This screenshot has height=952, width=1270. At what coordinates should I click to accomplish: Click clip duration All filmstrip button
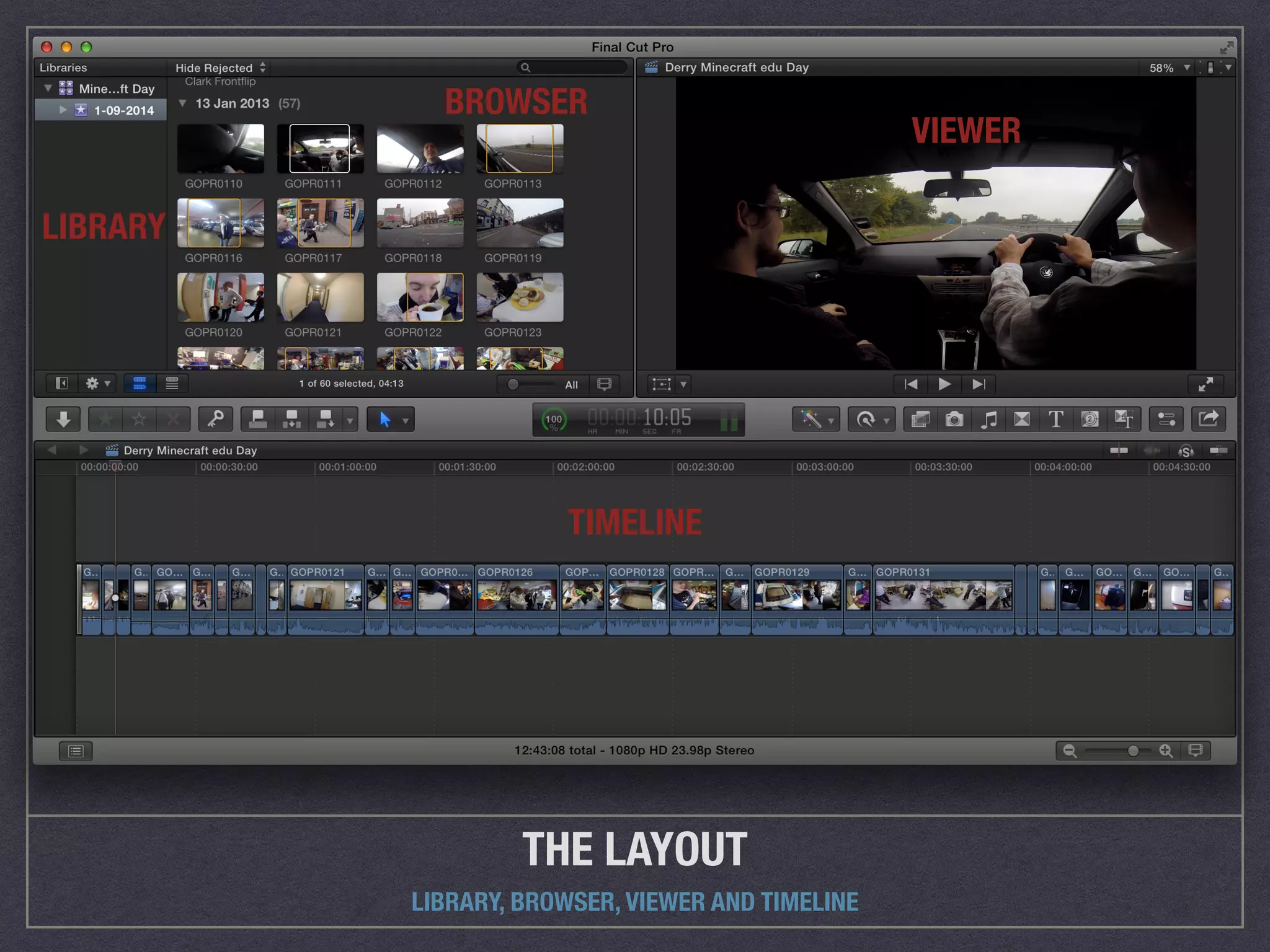[x=604, y=384]
